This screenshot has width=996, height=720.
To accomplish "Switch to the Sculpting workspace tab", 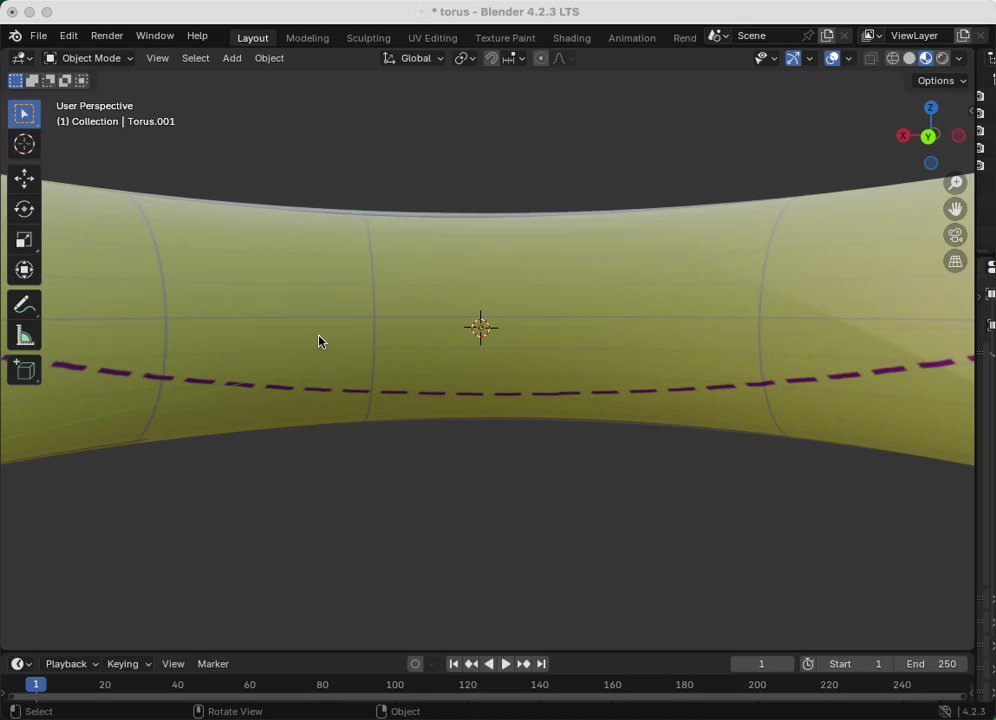I will [x=368, y=38].
